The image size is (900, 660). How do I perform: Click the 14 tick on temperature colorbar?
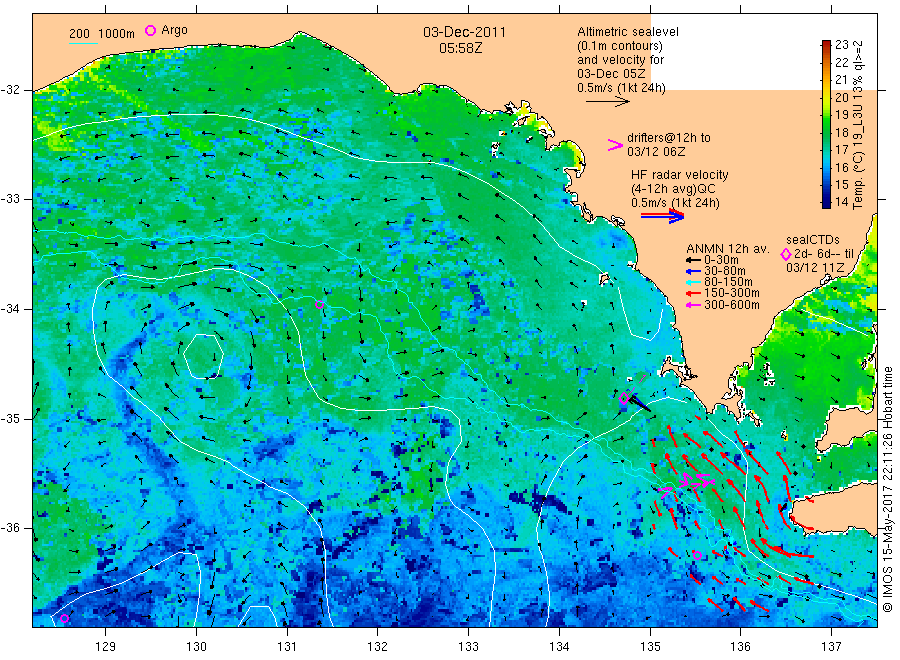[x=841, y=202]
